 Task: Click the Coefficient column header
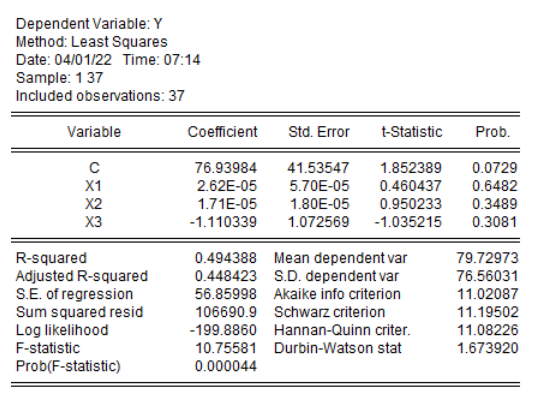point(222,132)
